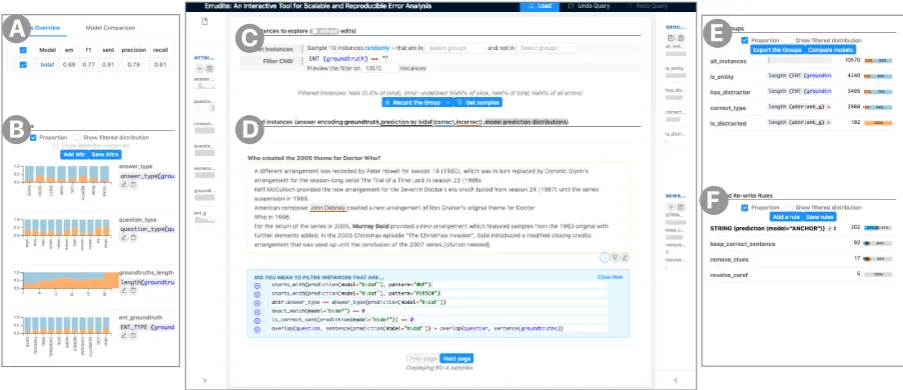Click the Save rules button
The image size is (903, 390).
819,217
